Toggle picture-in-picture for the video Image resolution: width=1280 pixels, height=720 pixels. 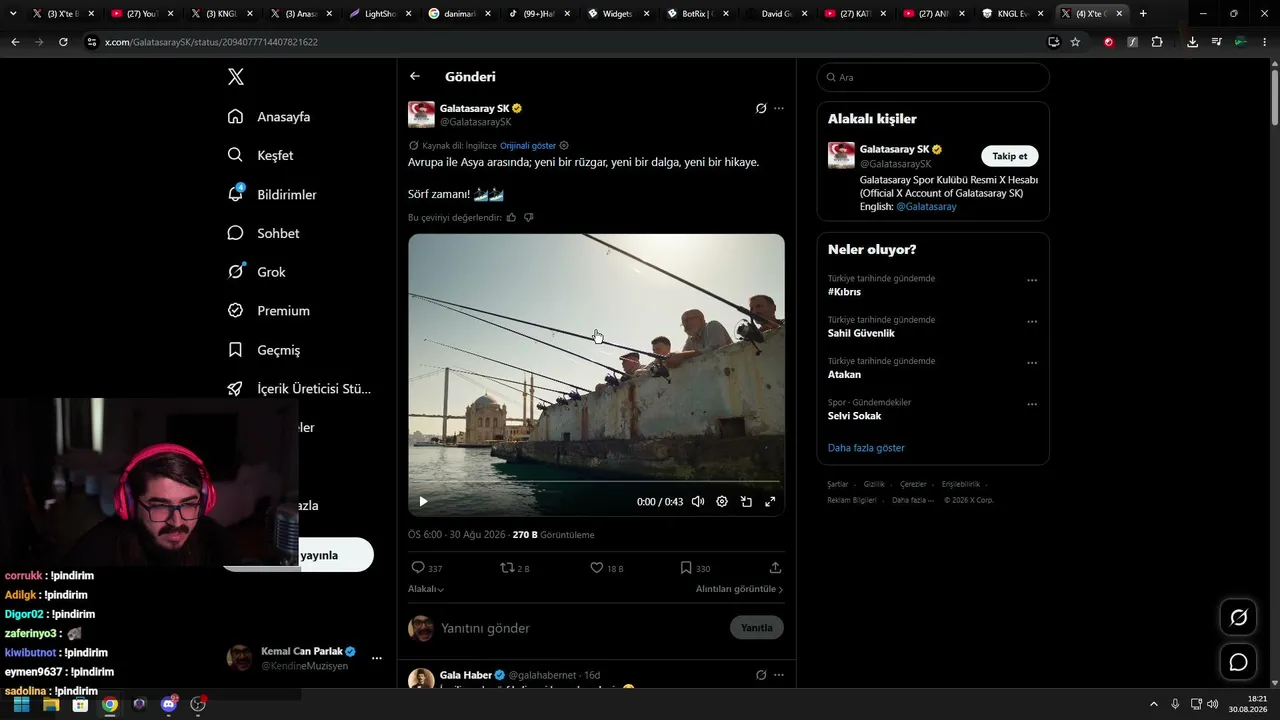[x=746, y=502]
